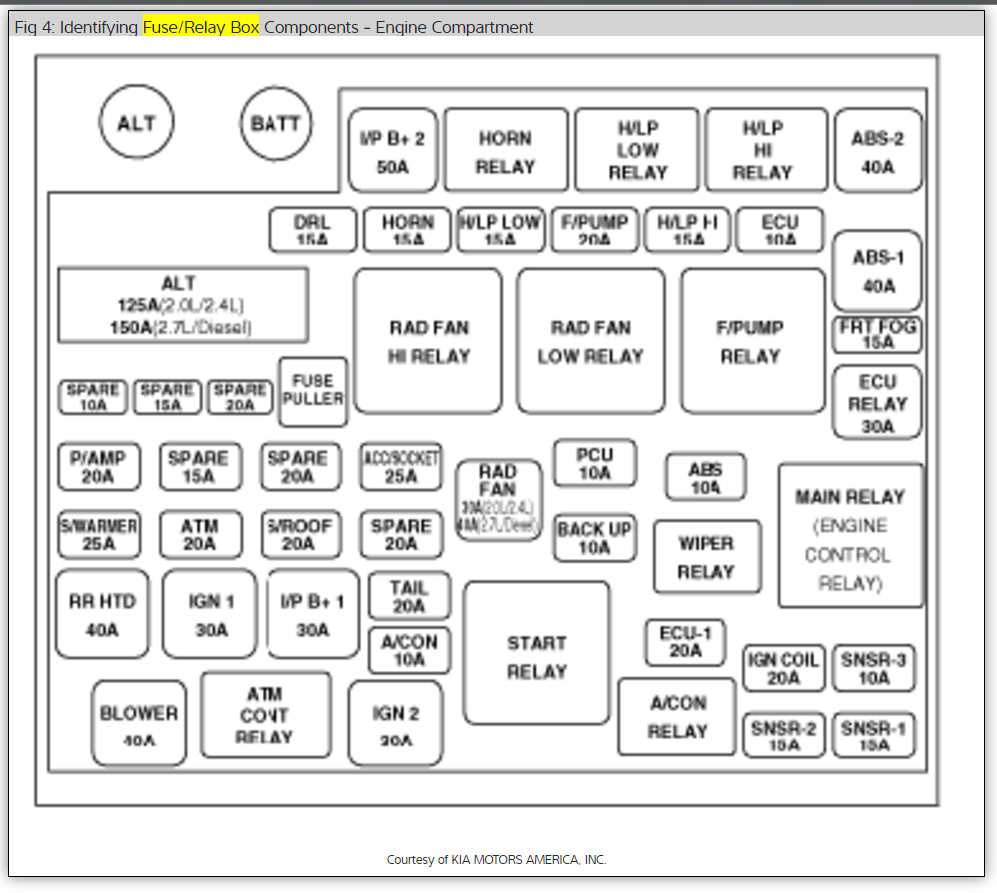Select the H/LP LOW RELAY box
Viewport: 997px width, 893px height.
pos(637,150)
